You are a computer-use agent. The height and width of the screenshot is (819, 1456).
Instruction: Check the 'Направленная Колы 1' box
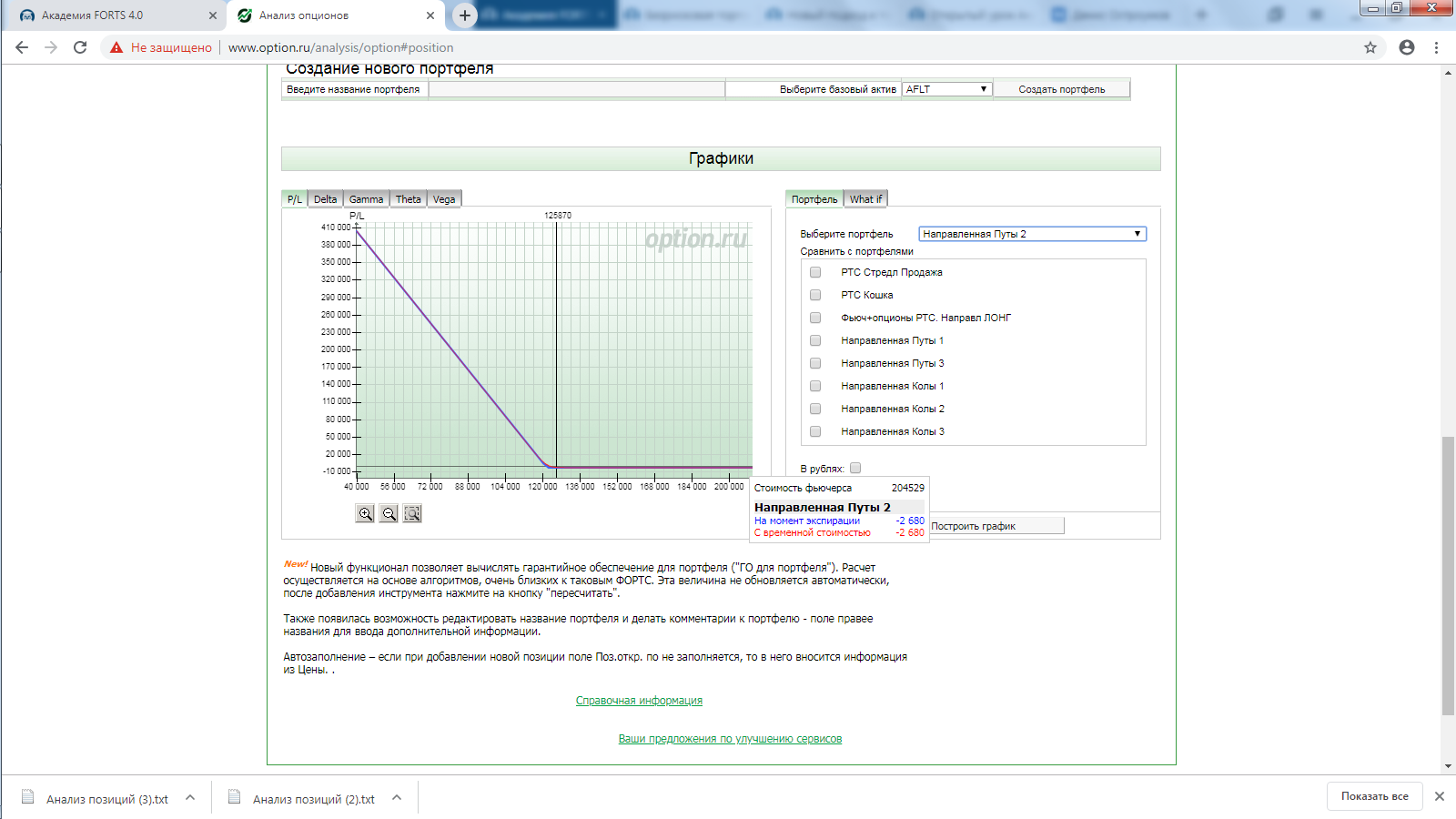pyautogui.click(x=815, y=386)
